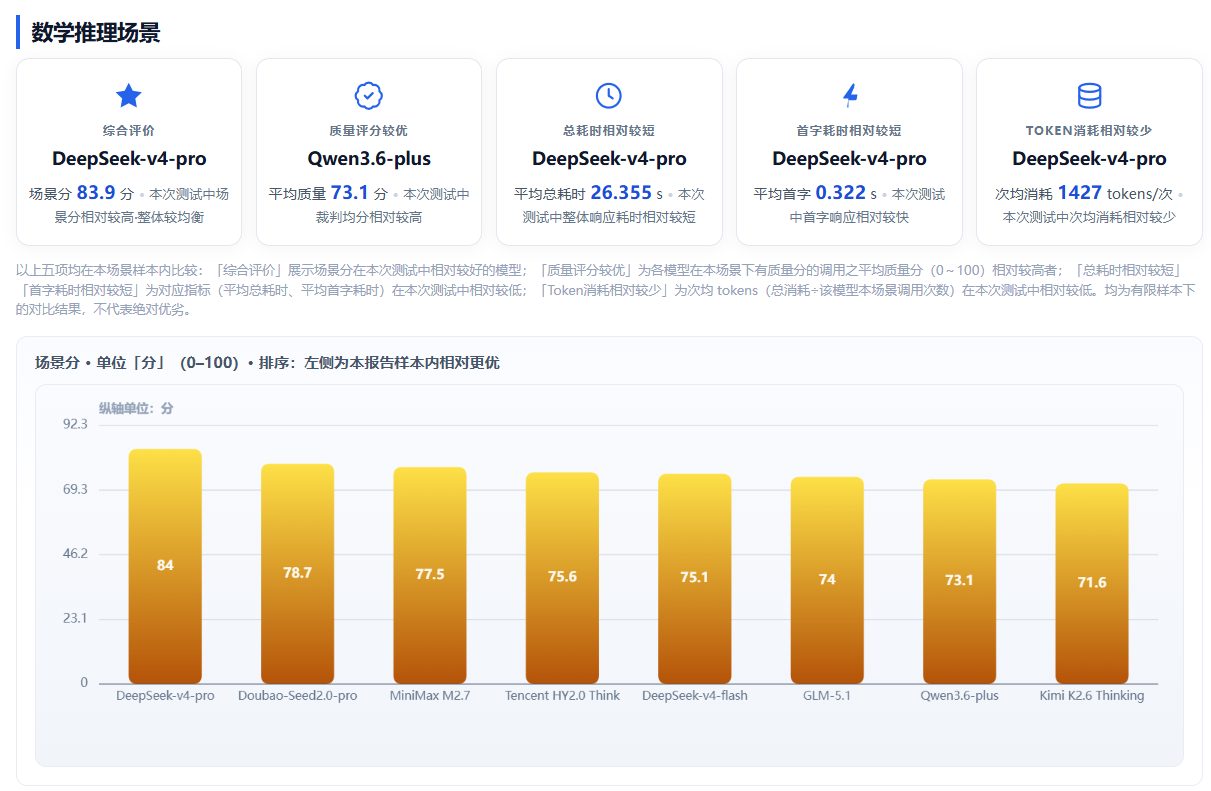Click DeepSeek-v4-pro name in 综合评价 card
The width and height of the screenshot is (1211, 791).
point(129,159)
